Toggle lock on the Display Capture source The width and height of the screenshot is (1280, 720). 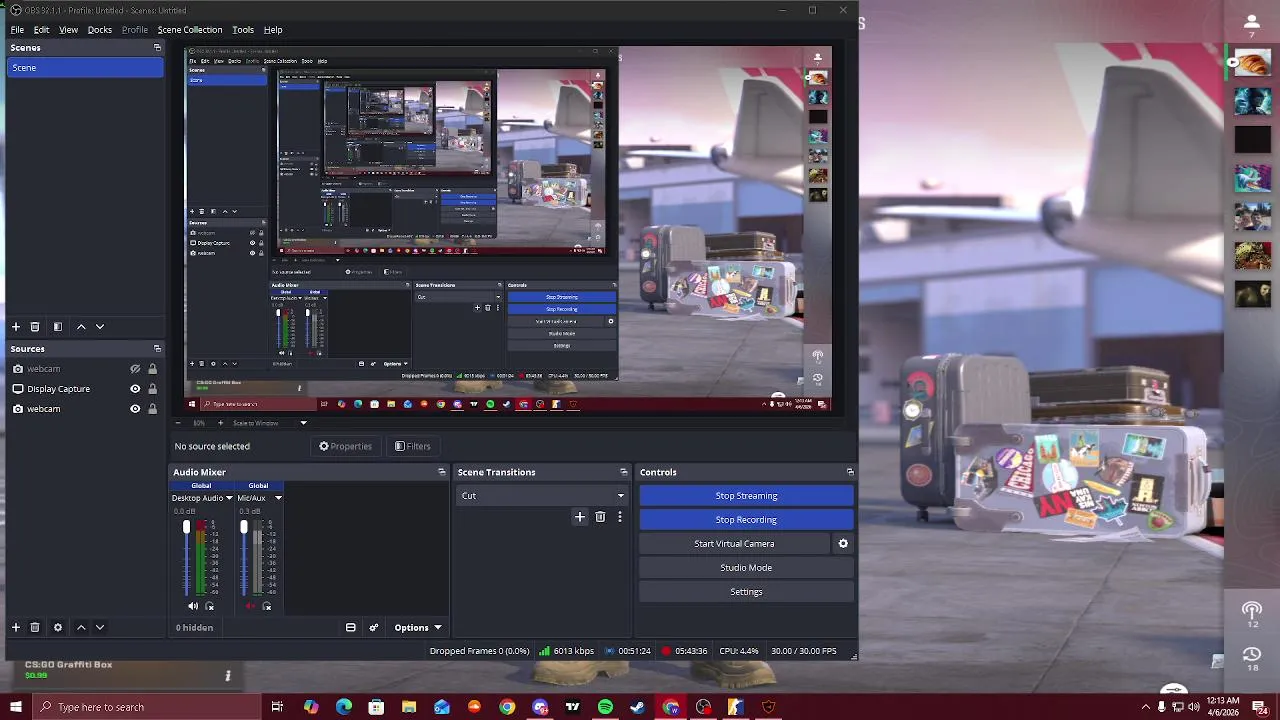pyautogui.click(x=152, y=389)
